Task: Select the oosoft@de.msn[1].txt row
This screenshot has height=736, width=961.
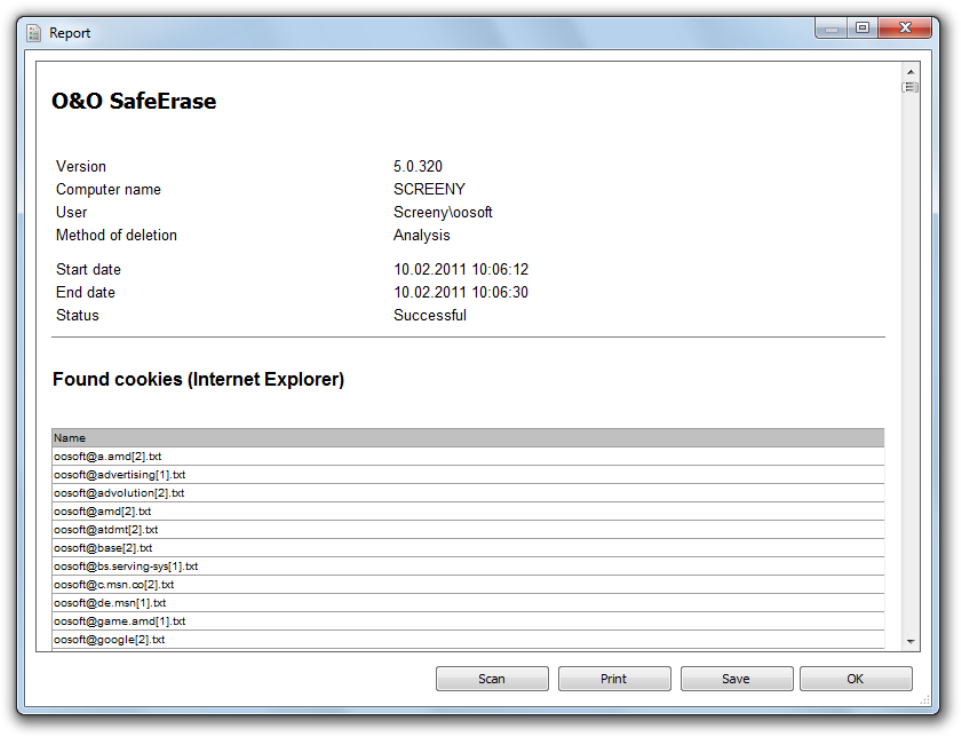Action: [x=468, y=604]
